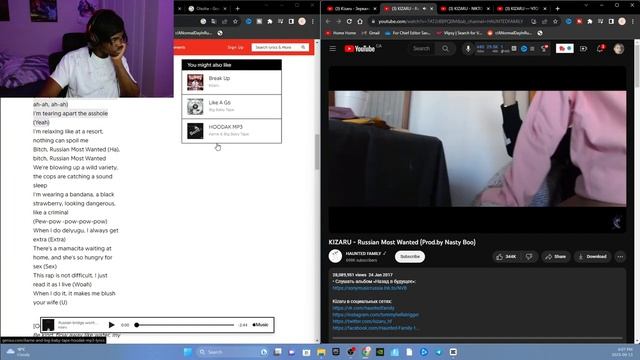Open the Home Home bookmark
Screen dimensions: 640x360
pos(341,33)
